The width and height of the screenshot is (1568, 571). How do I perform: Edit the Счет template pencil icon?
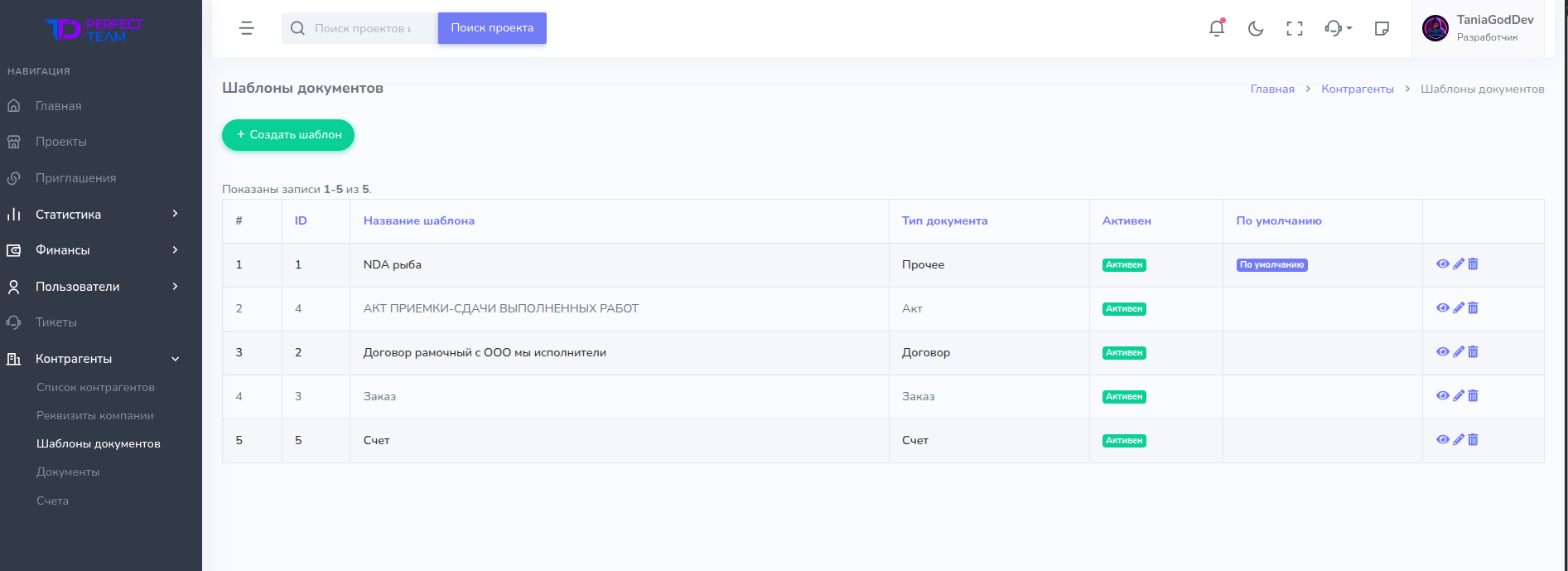(1459, 440)
